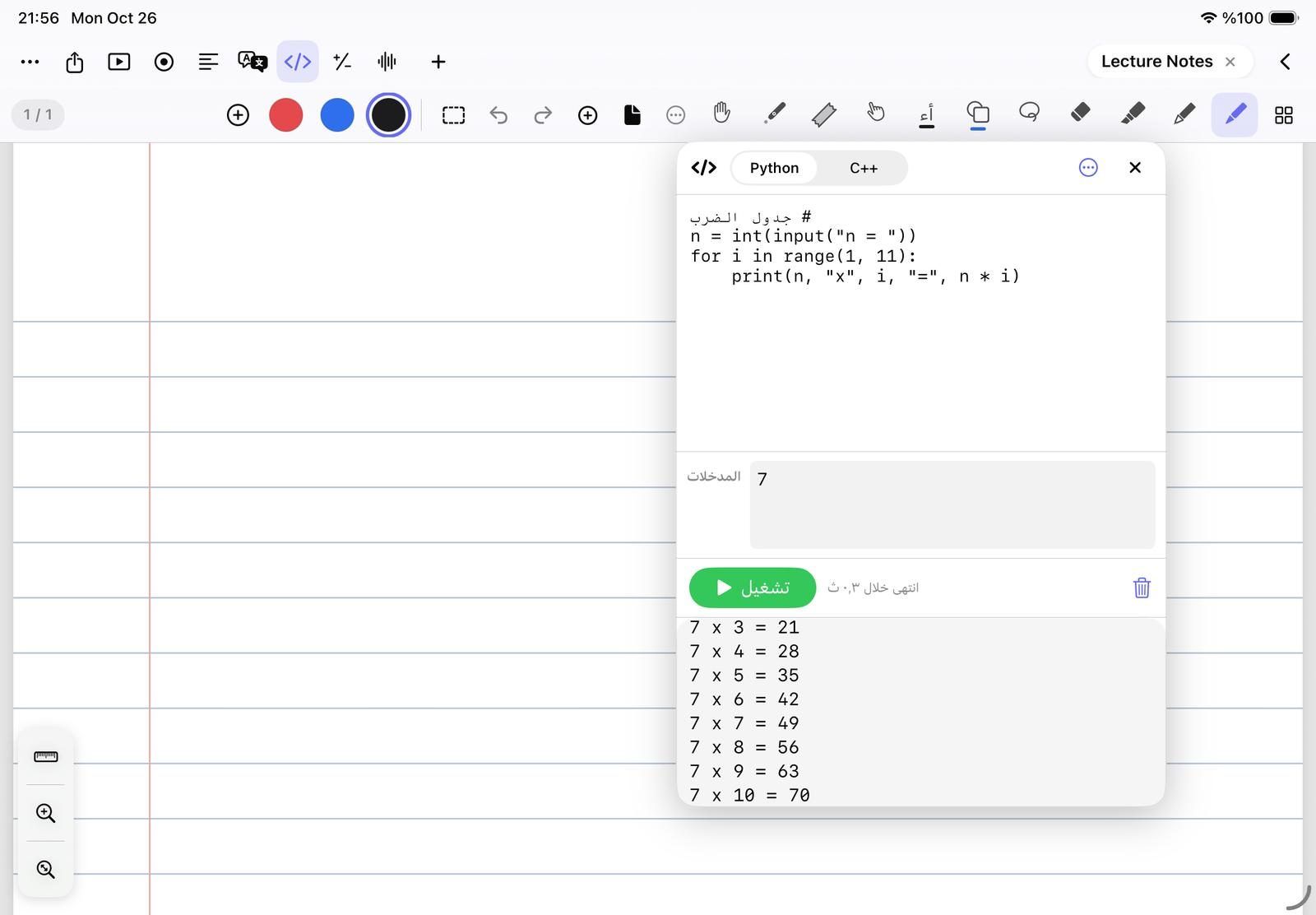Screen dimensions: 1316x915
Task: Choose the red pen color
Action: tap(286, 115)
